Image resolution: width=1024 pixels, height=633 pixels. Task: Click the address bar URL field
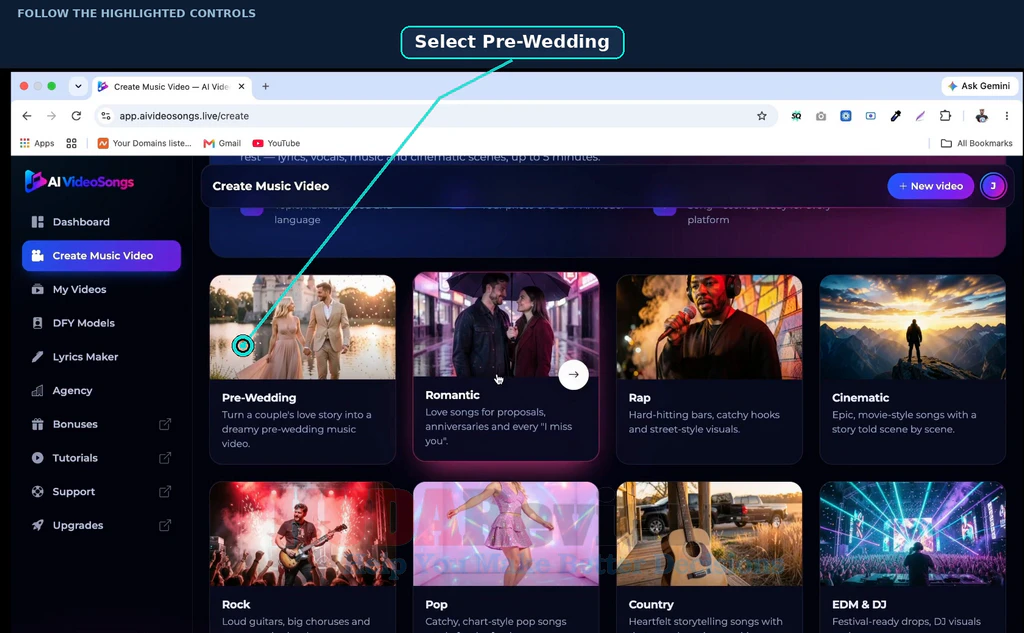click(x=436, y=116)
